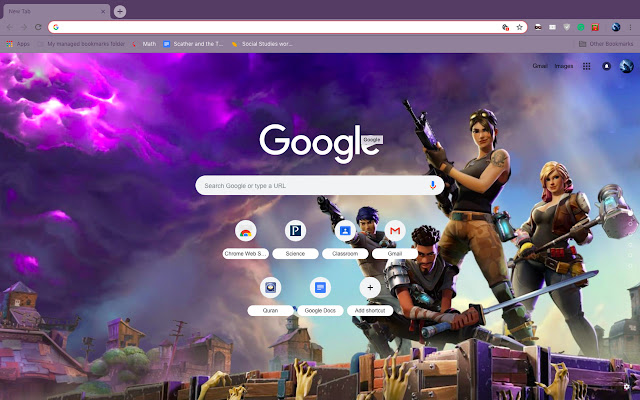Image resolution: width=640 pixels, height=400 pixels.
Task: Open the Science shortcut icon
Action: [x=295, y=231]
